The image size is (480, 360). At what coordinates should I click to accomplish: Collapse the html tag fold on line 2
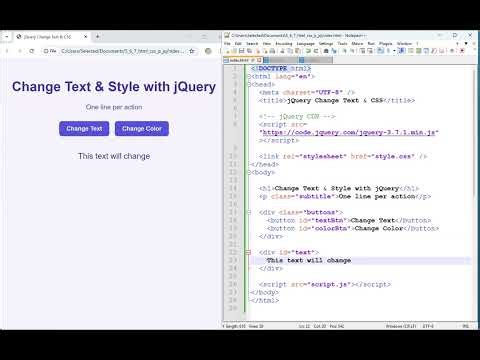click(x=249, y=76)
